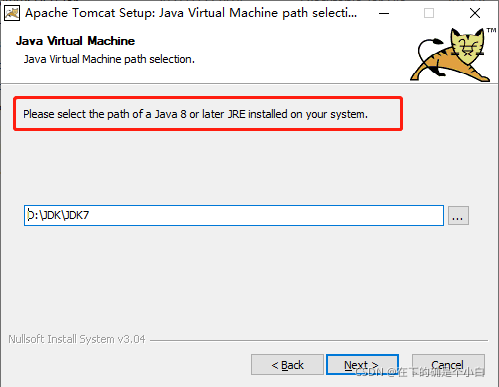
Task: Click the CSDN watermark text
Action: pos(420,372)
